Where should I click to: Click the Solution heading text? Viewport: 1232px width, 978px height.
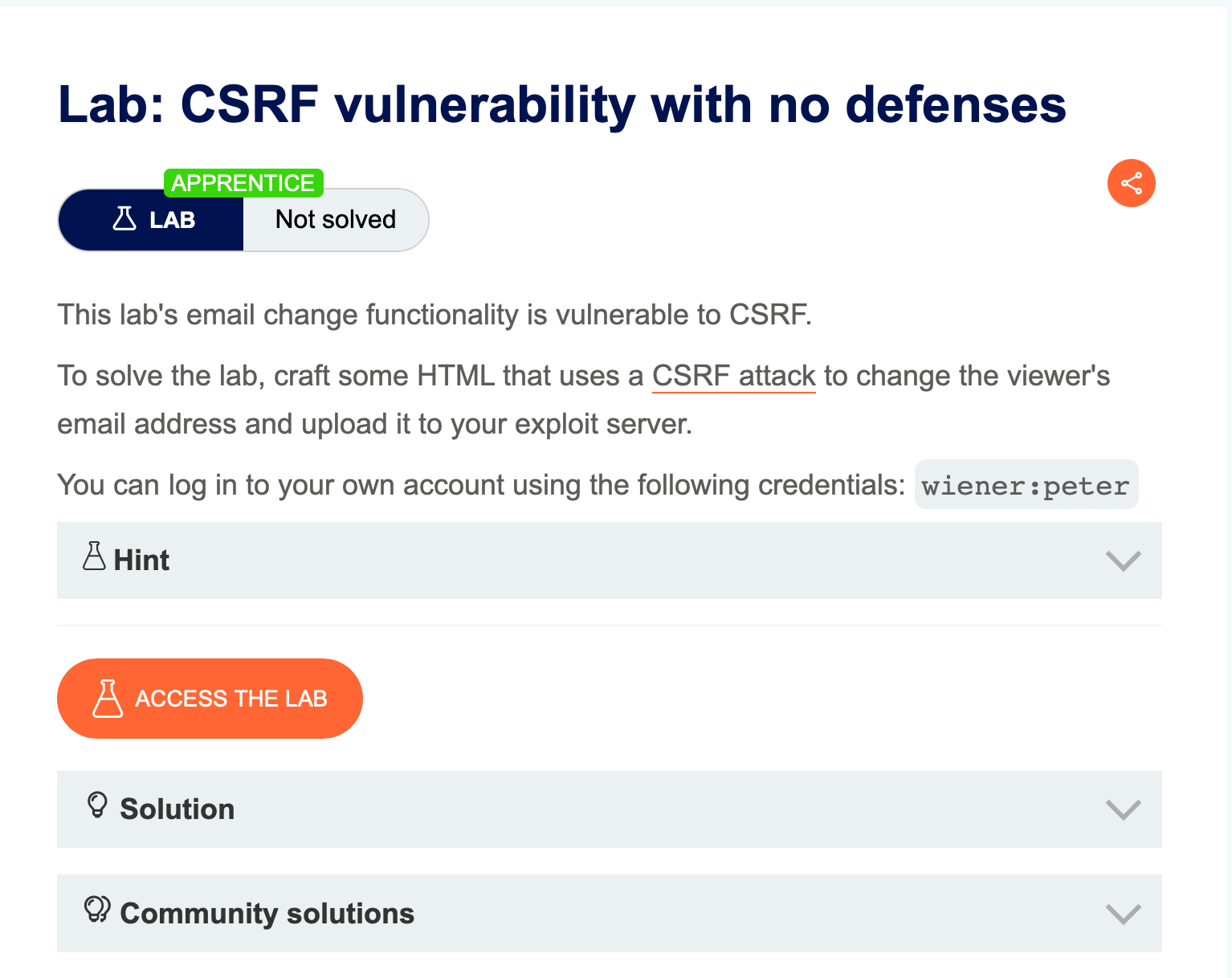[177, 809]
